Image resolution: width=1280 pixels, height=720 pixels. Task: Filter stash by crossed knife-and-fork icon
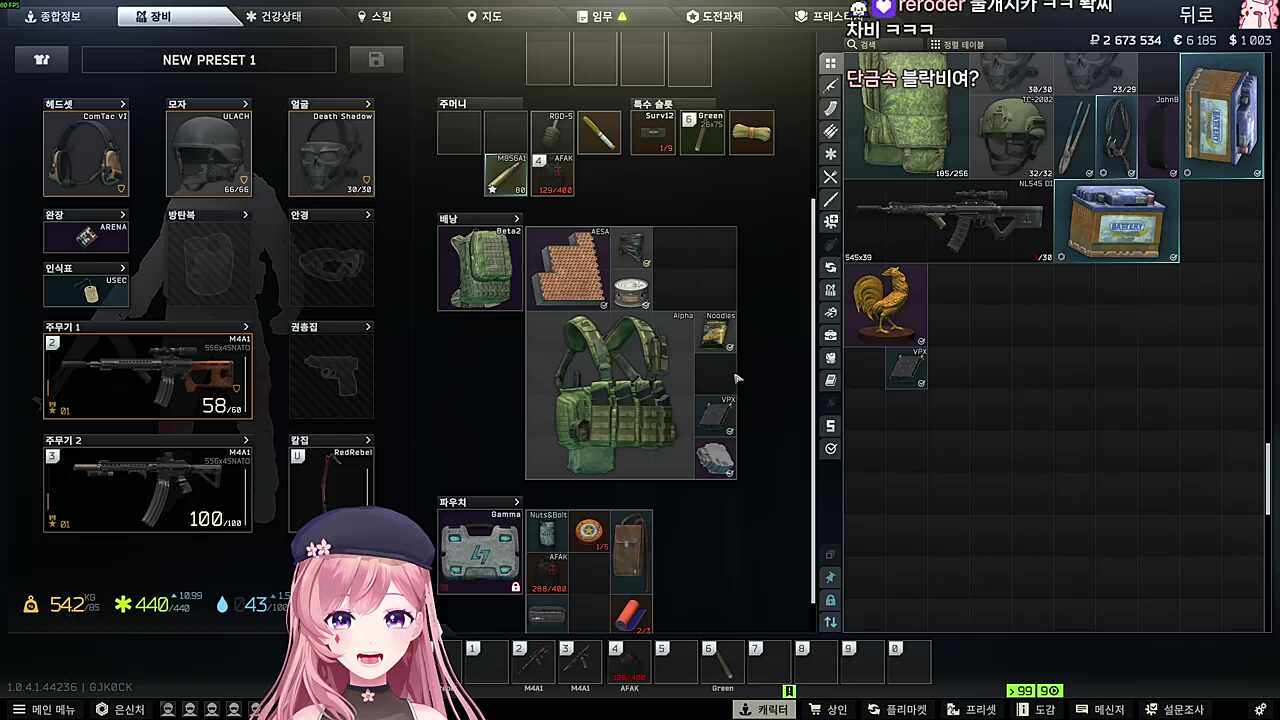(830, 177)
